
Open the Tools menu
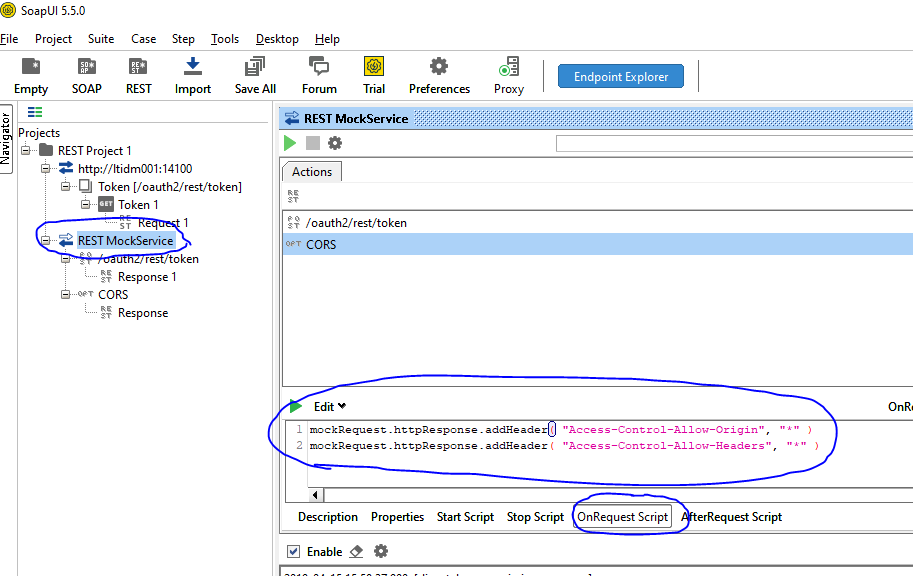click(x=224, y=39)
